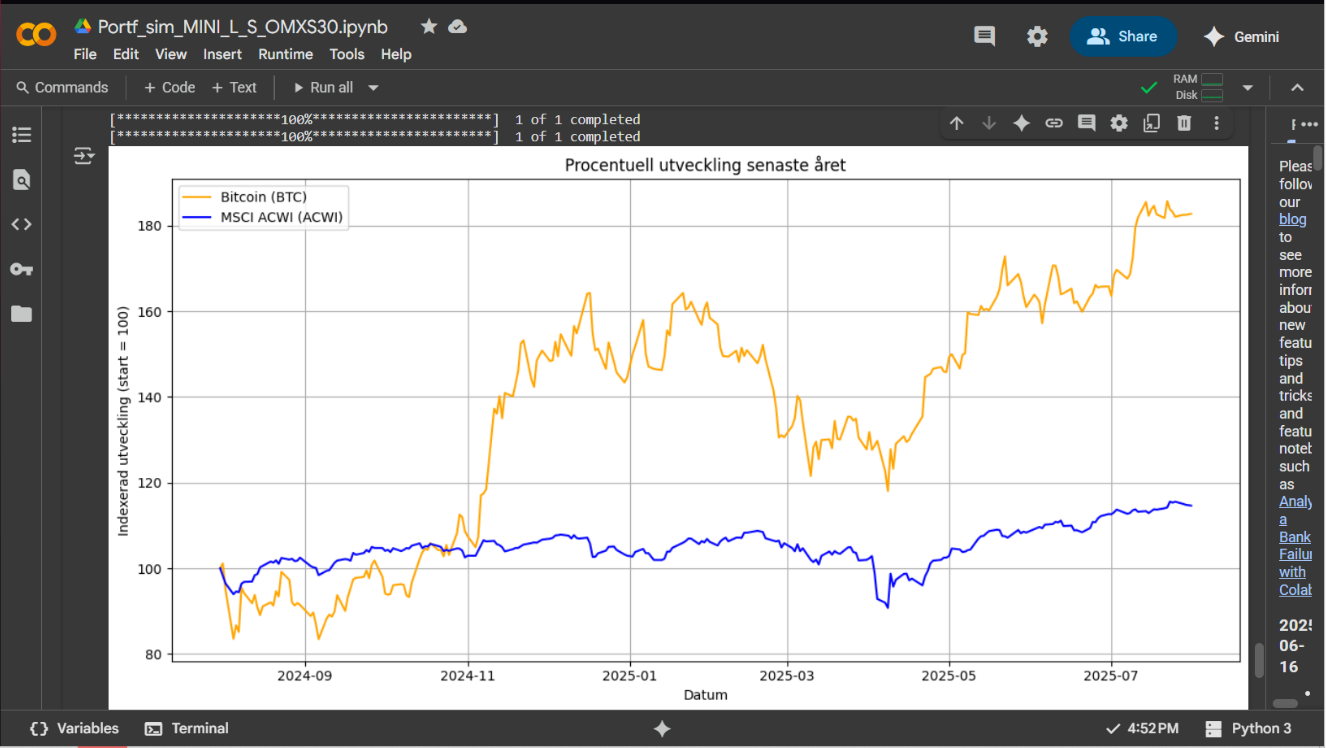Toggle the cell output view icon
Image resolution: width=1326 pixels, height=748 pixels.
84,156
